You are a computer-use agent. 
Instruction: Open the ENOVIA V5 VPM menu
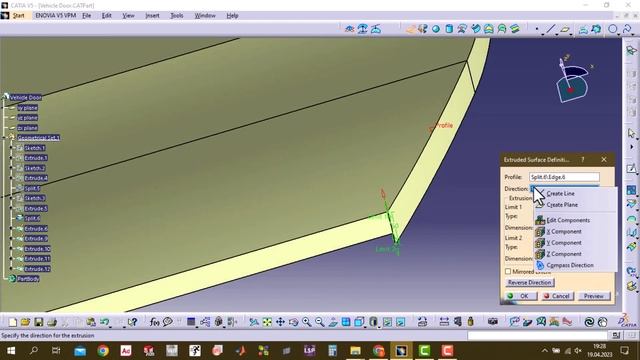coord(56,16)
